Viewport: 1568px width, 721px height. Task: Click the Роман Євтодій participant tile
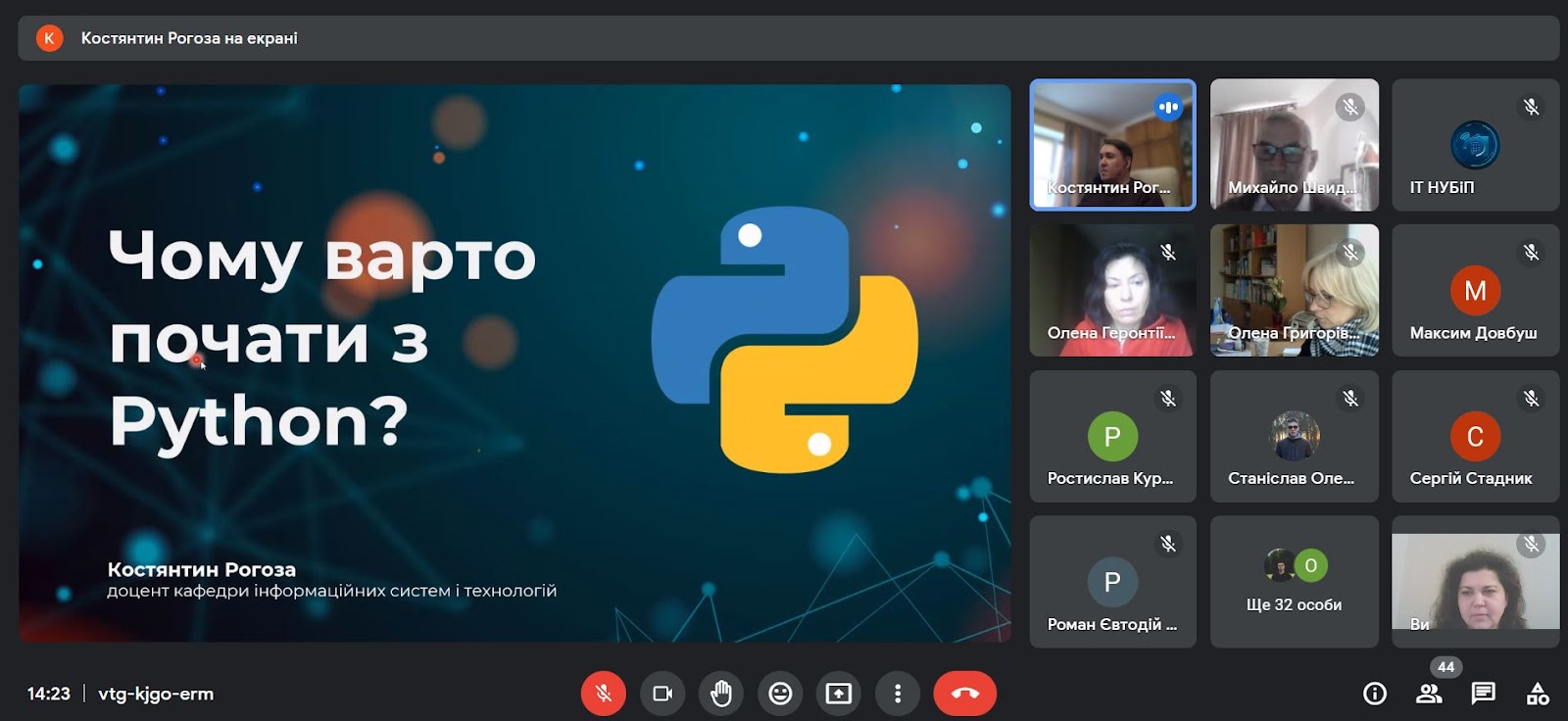tap(1113, 582)
